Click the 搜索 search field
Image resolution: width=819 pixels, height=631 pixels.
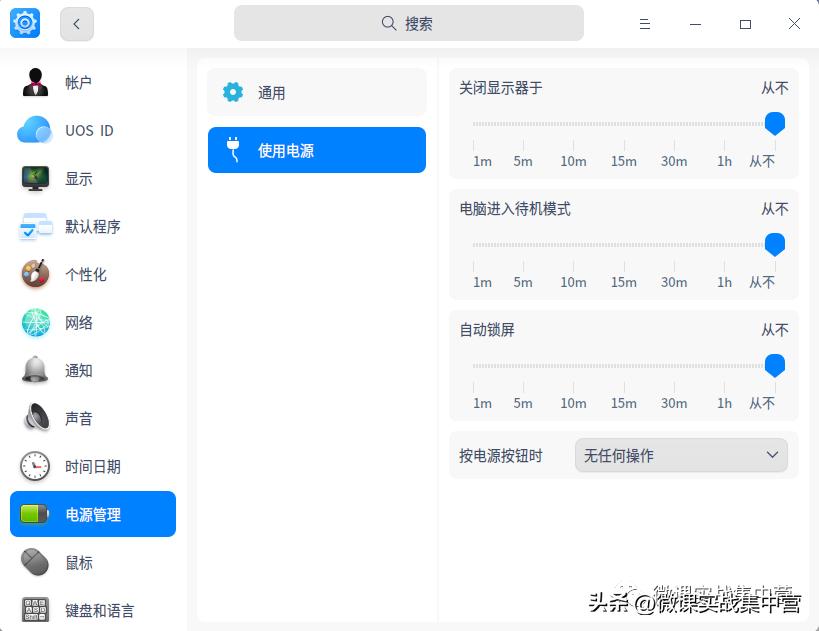pos(408,22)
